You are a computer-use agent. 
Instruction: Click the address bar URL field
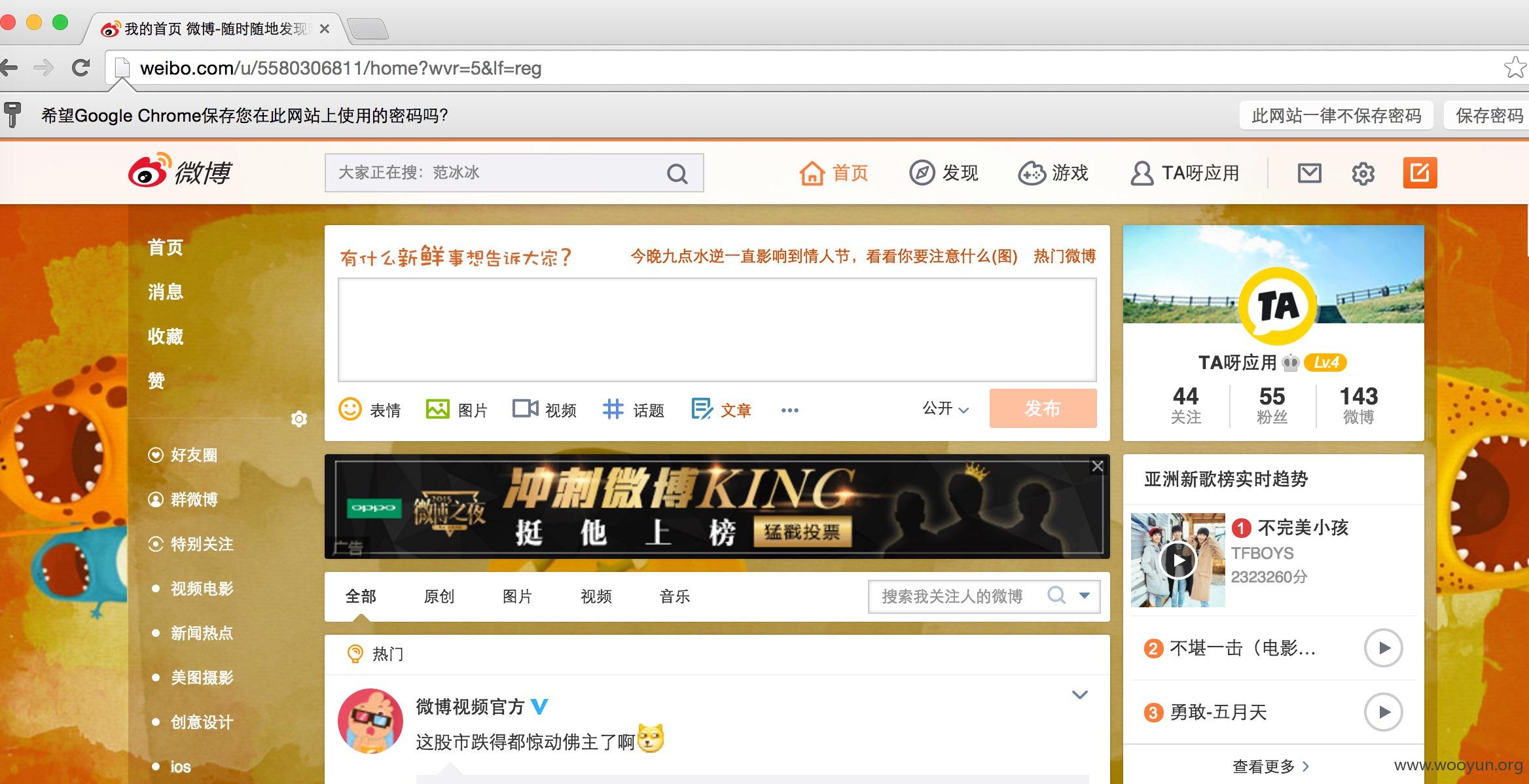pos(805,68)
